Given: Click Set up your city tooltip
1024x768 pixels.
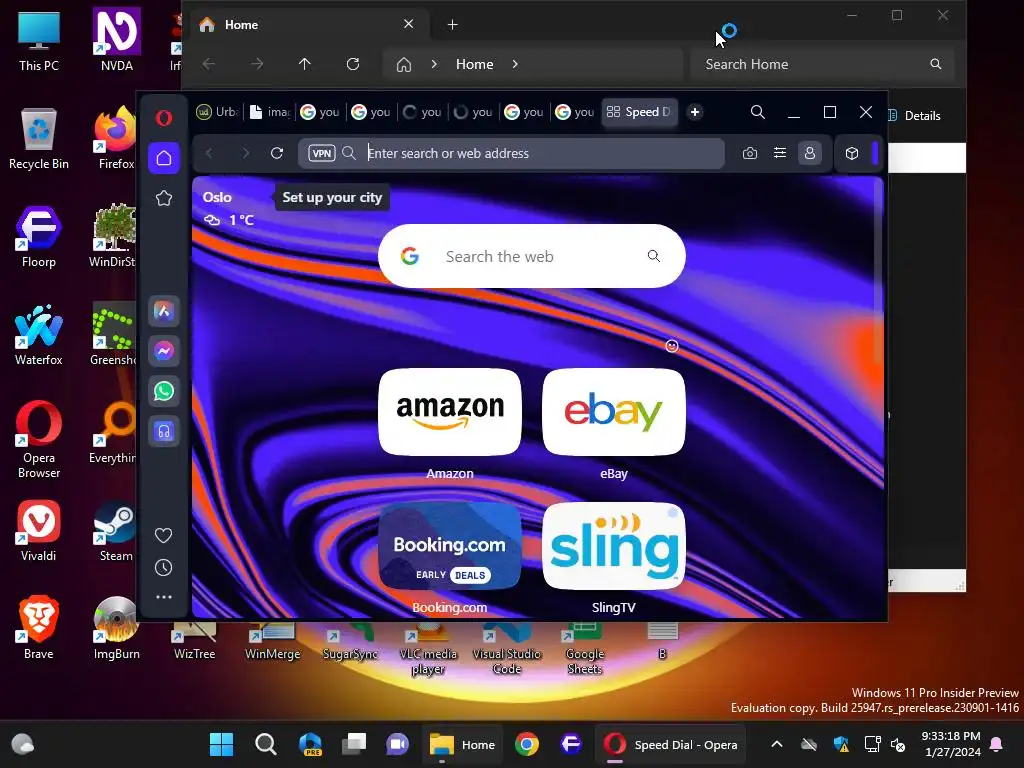Looking at the screenshot, I should [332, 198].
